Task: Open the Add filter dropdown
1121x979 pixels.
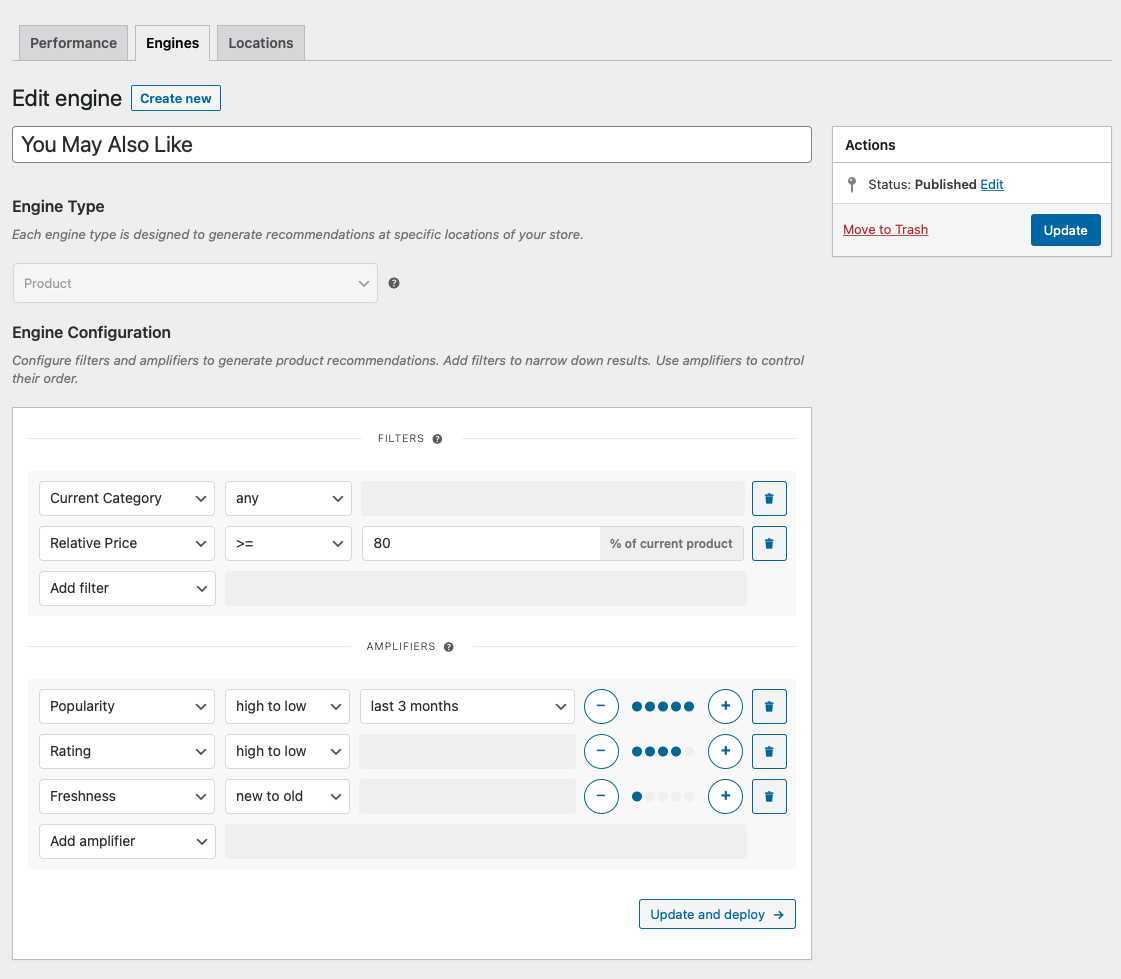Action: click(126, 588)
